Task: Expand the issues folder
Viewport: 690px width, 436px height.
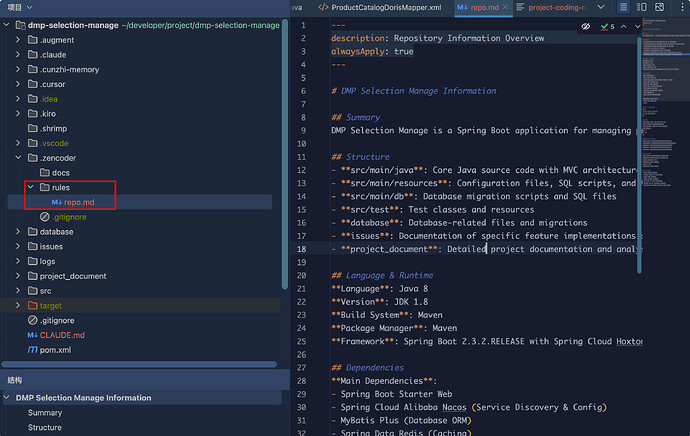Action: [18, 246]
